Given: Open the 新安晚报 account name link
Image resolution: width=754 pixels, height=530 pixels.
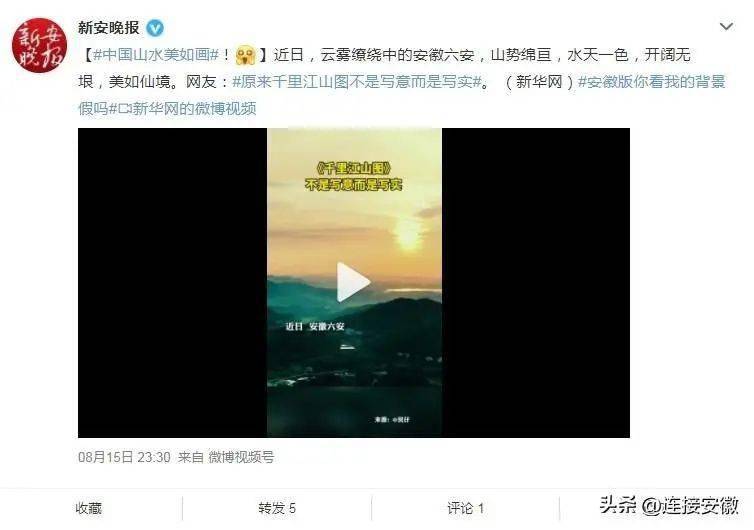Looking at the screenshot, I should point(109,28).
